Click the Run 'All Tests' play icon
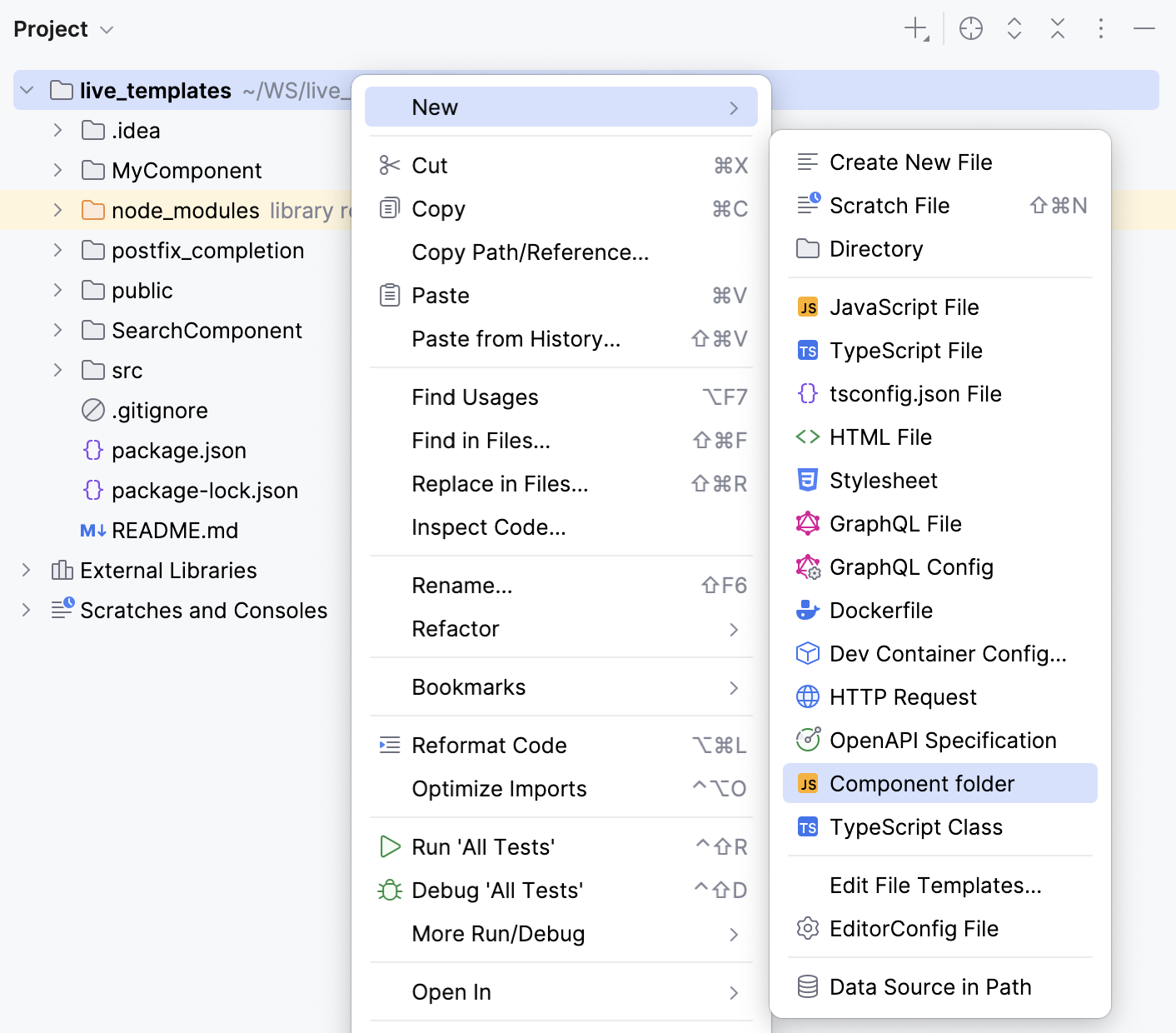 pyautogui.click(x=389, y=846)
